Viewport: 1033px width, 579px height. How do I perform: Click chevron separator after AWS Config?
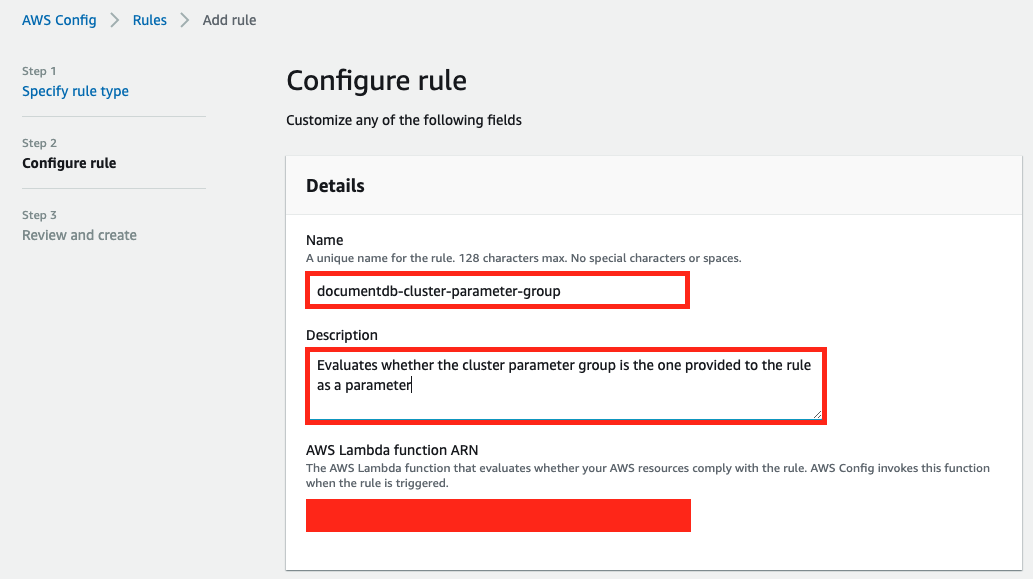tap(115, 20)
